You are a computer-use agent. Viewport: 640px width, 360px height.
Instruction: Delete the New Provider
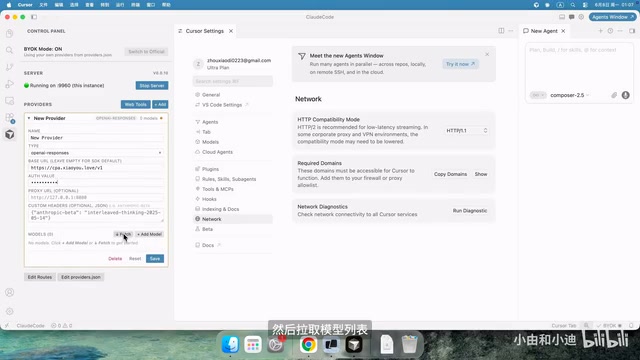pyautogui.click(x=115, y=259)
